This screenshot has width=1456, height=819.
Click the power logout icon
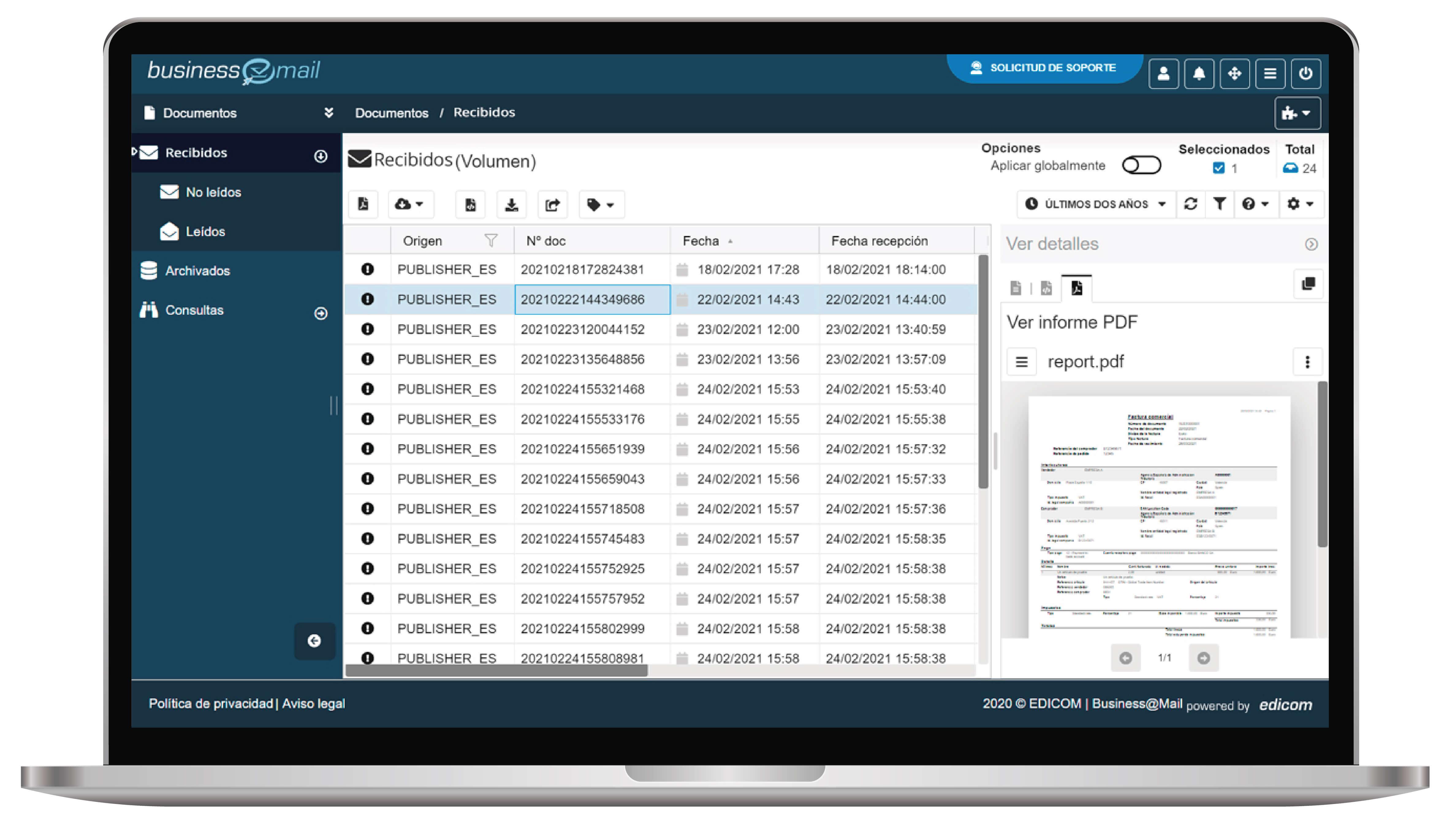pos(1305,74)
